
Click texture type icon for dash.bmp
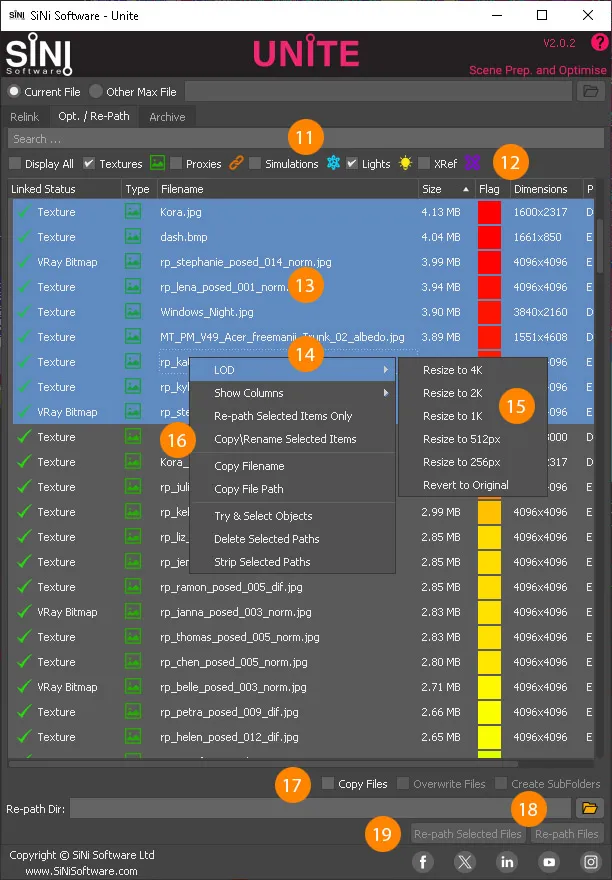(x=133, y=236)
